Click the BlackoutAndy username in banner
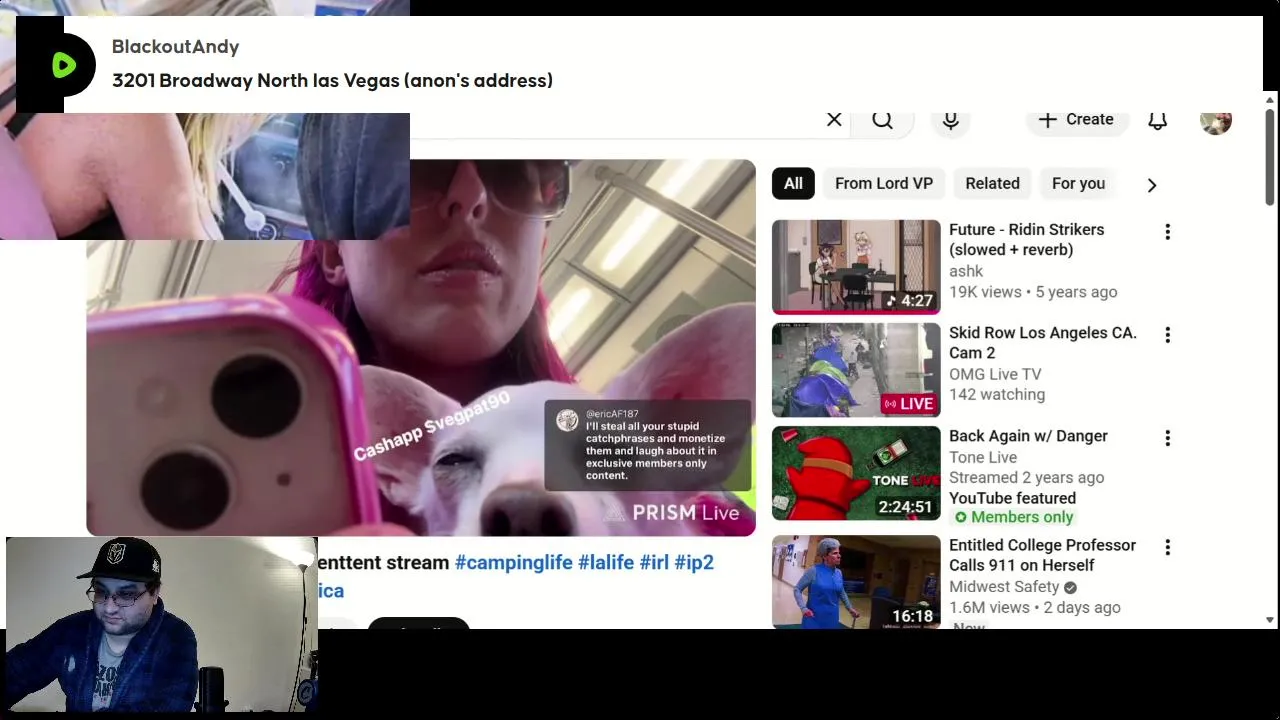Screen dimensions: 1280x720 point(175,47)
